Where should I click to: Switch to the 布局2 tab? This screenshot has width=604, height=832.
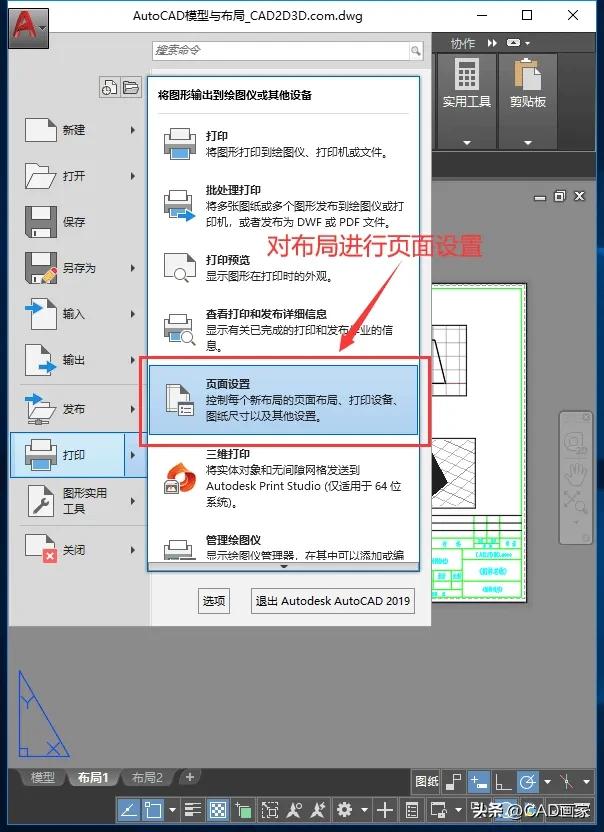(147, 777)
